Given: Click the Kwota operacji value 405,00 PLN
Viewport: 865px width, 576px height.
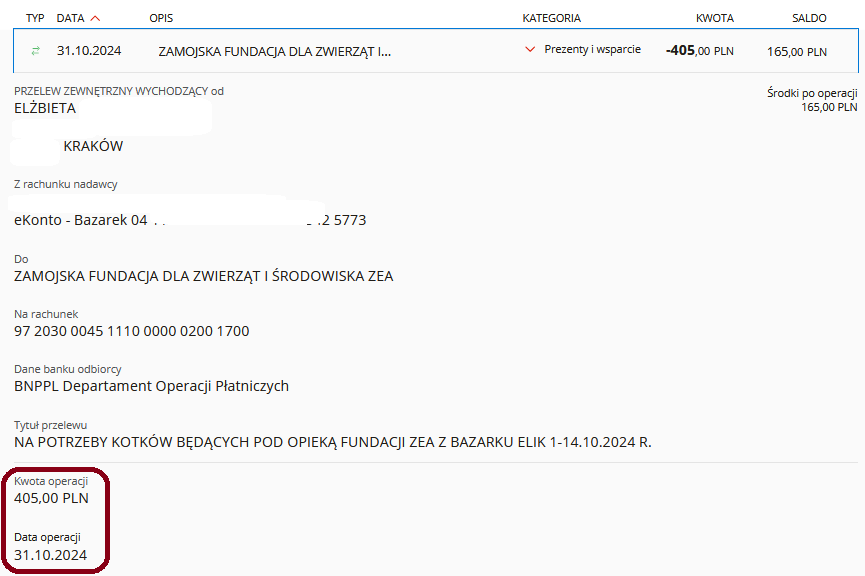Looking at the screenshot, I should click(x=51, y=498).
